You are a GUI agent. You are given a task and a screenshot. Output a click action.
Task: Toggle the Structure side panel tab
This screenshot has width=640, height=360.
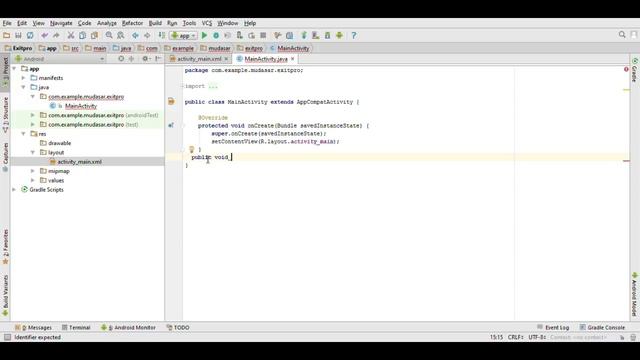5,115
